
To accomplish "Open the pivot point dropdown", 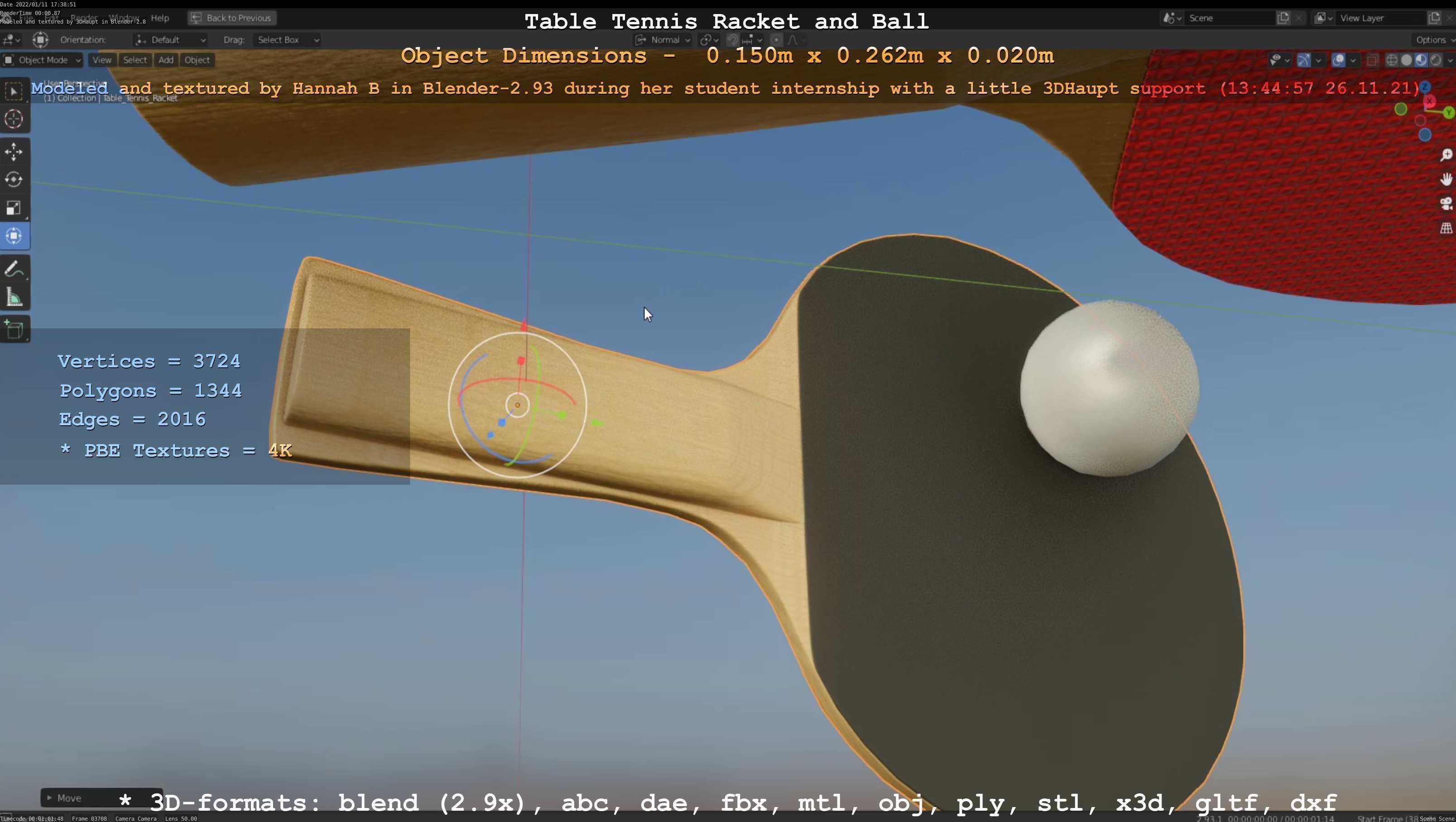I will point(709,39).
